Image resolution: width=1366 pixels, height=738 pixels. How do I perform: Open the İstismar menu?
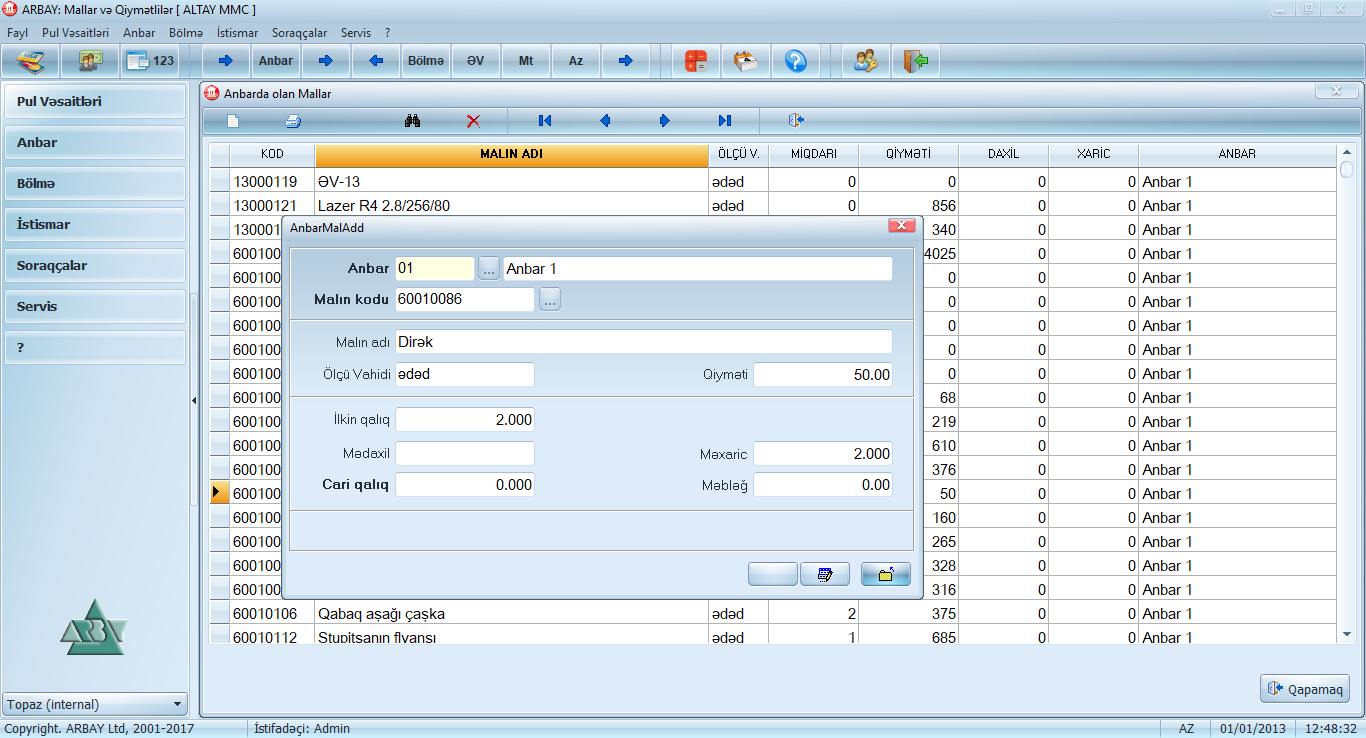point(237,33)
